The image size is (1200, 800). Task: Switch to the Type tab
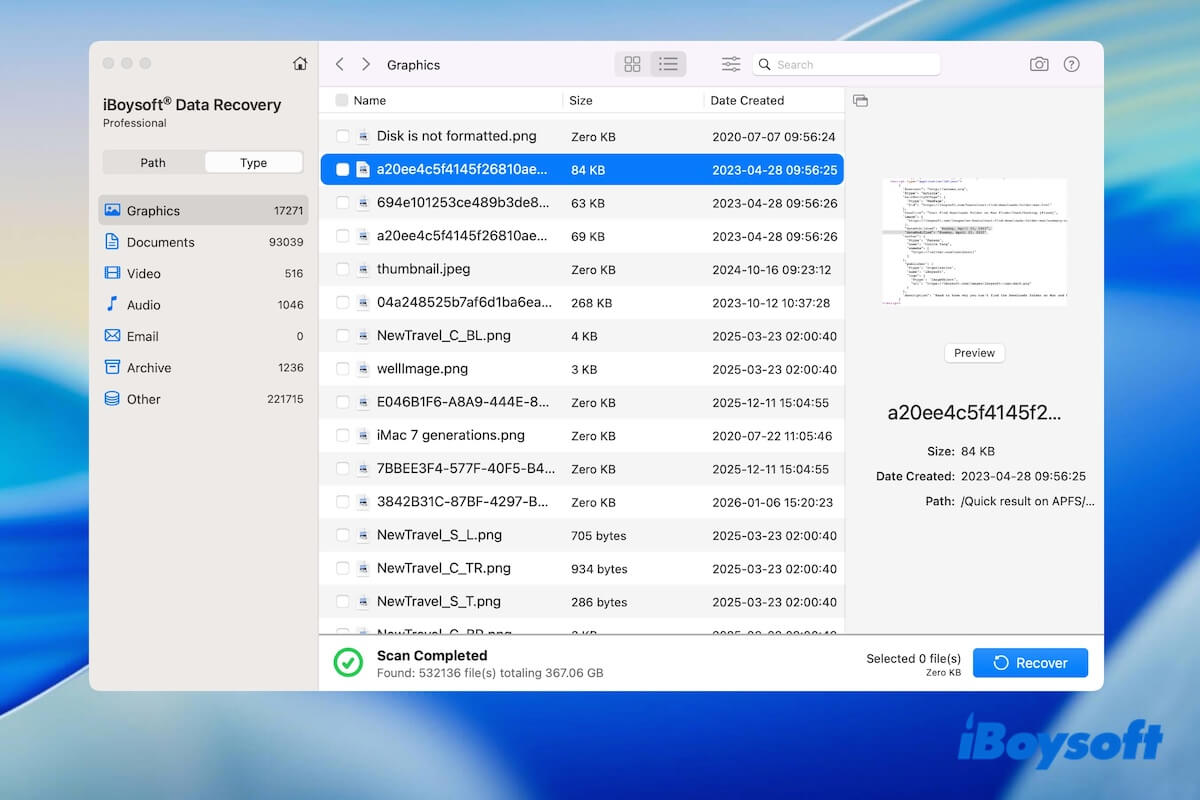click(x=253, y=161)
